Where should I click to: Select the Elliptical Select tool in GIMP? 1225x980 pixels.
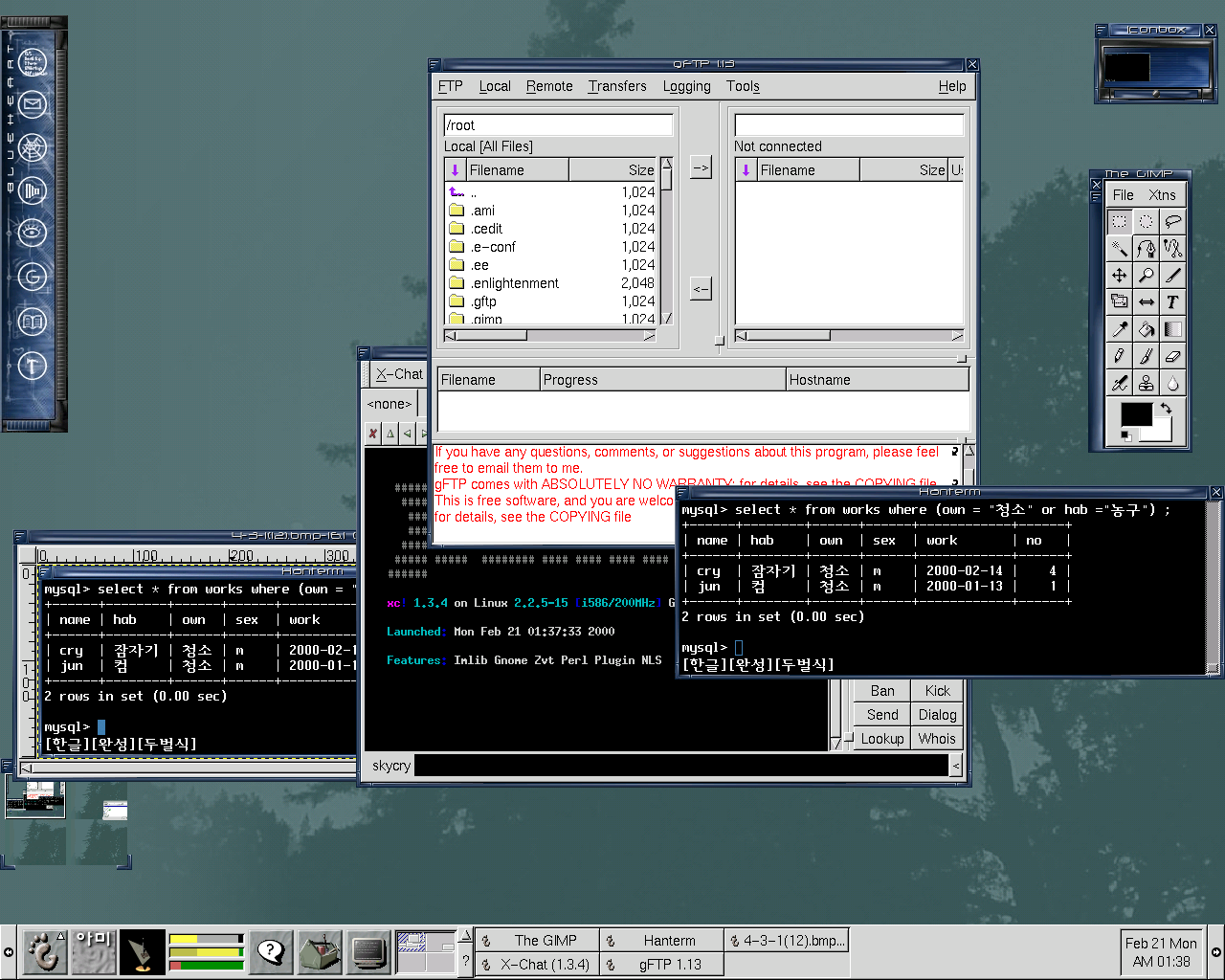coord(1146,221)
